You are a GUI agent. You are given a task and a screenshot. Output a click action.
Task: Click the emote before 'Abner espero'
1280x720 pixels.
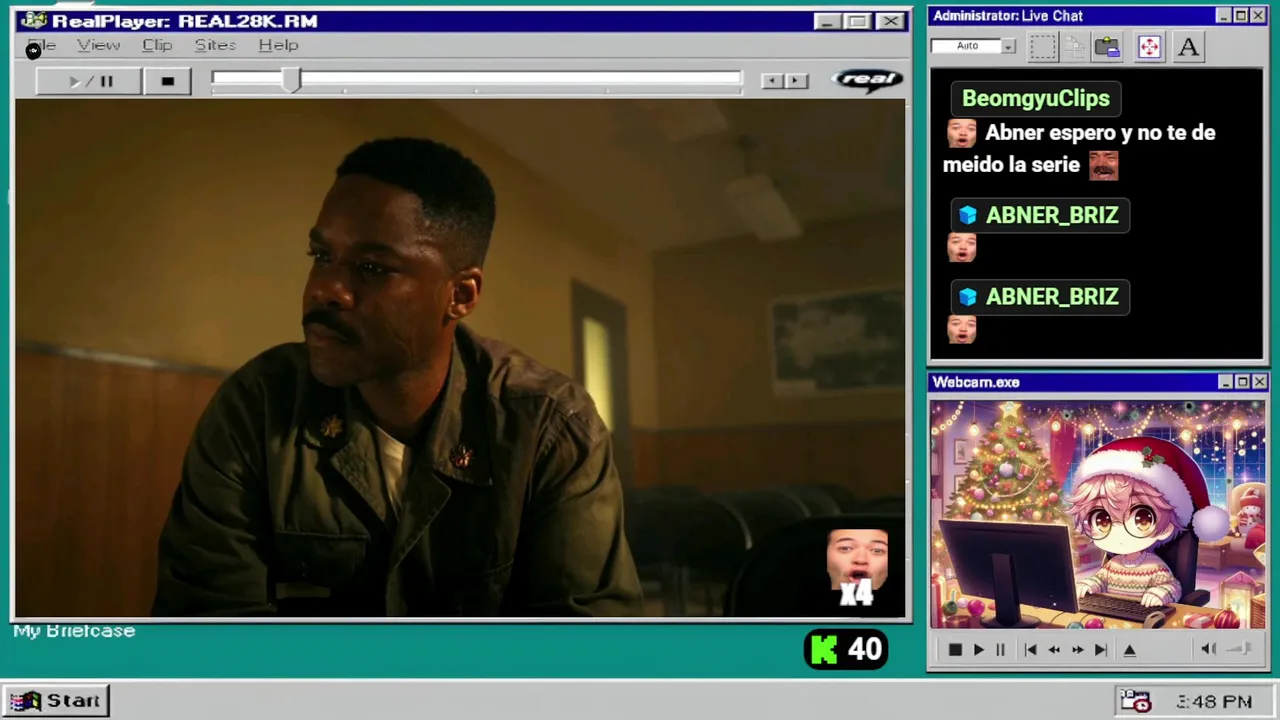point(961,134)
